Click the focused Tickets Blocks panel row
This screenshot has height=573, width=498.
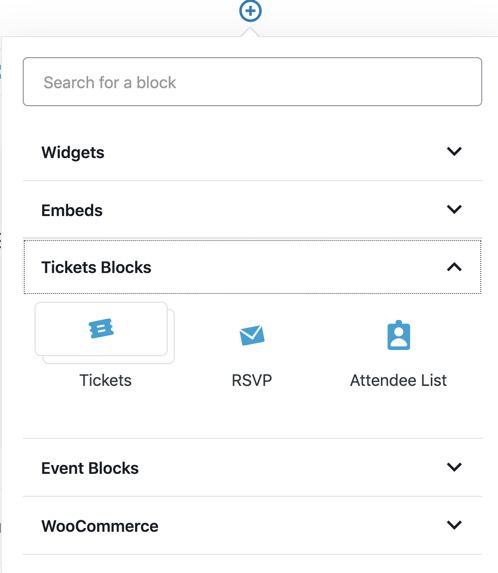[252, 267]
